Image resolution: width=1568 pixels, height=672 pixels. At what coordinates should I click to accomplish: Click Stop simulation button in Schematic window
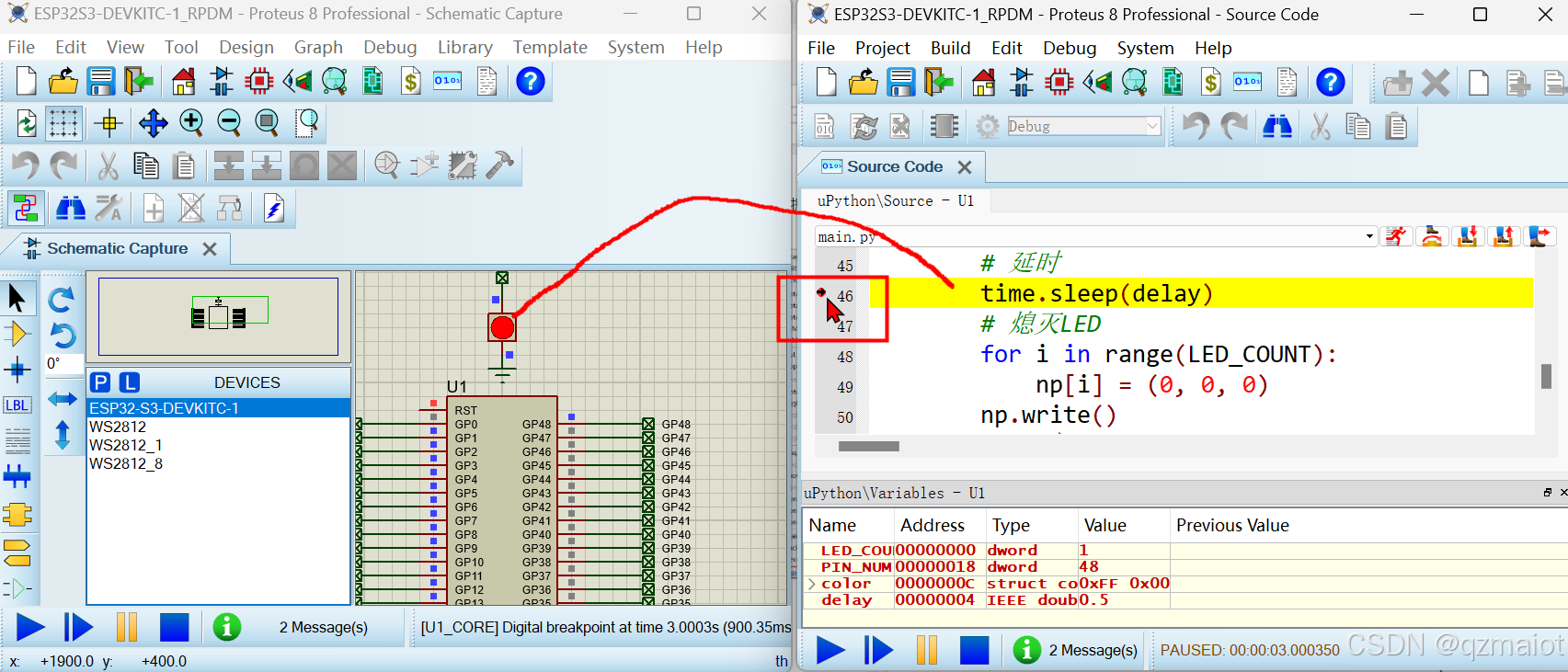click(x=174, y=628)
